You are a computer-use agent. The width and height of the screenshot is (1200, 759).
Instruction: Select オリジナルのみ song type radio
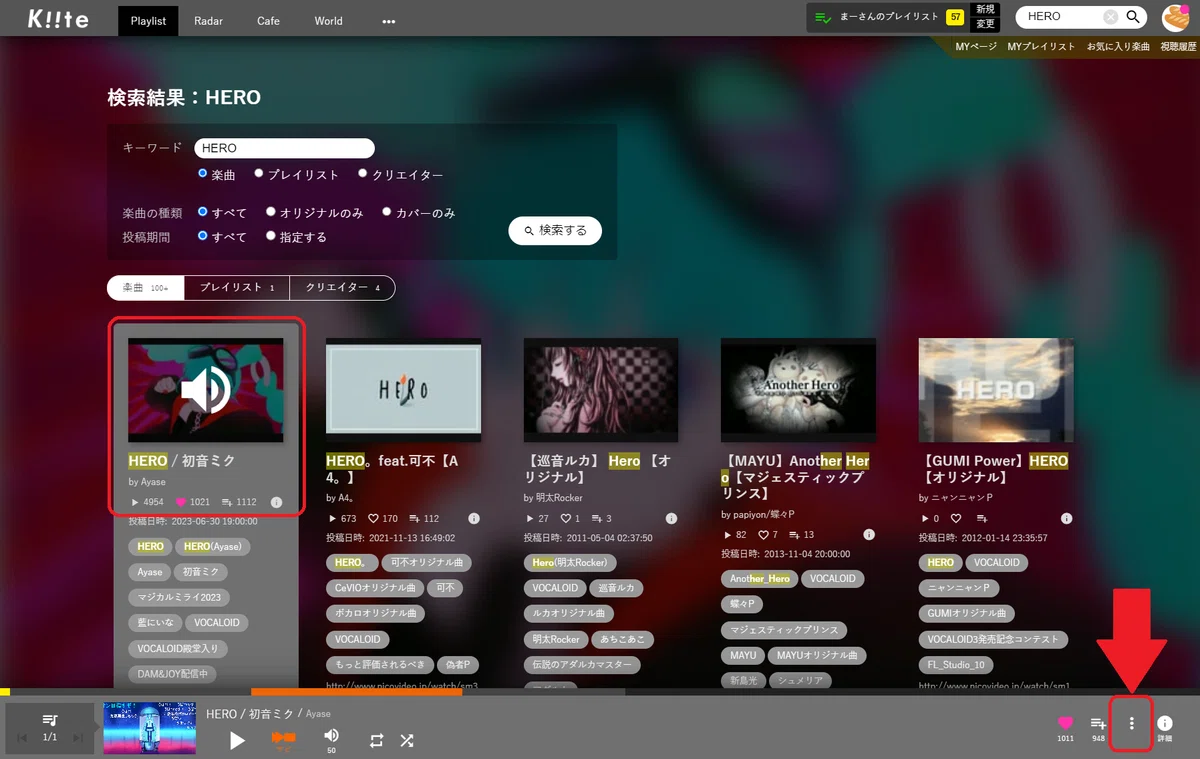tap(271, 212)
